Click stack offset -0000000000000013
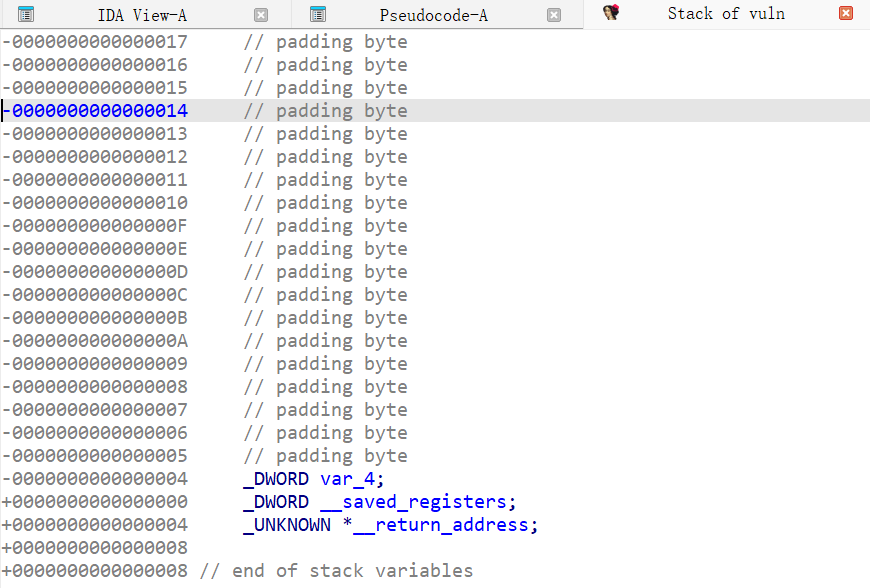Image resolution: width=870 pixels, height=588 pixels. tap(95, 134)
